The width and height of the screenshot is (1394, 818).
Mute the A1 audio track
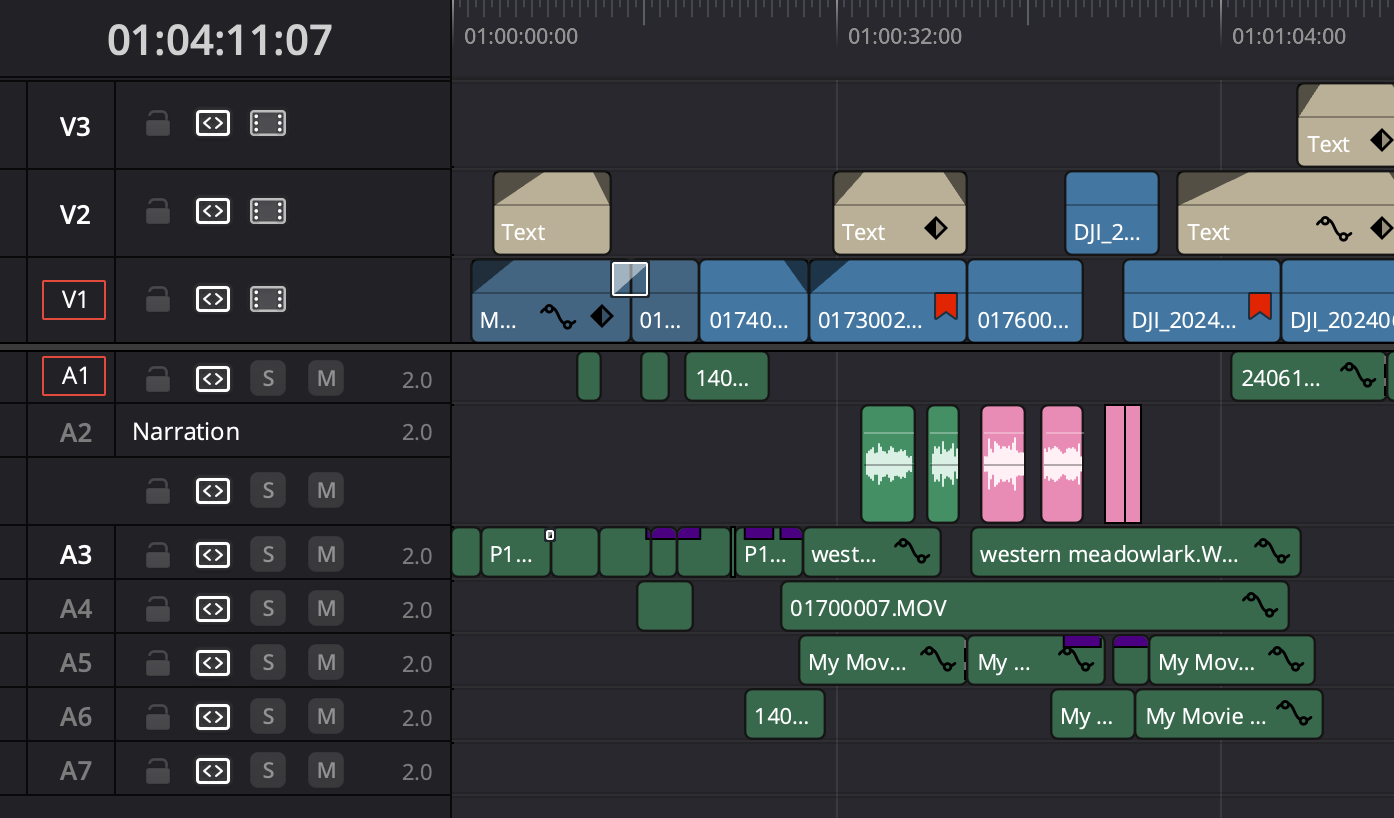pos(326,378)
